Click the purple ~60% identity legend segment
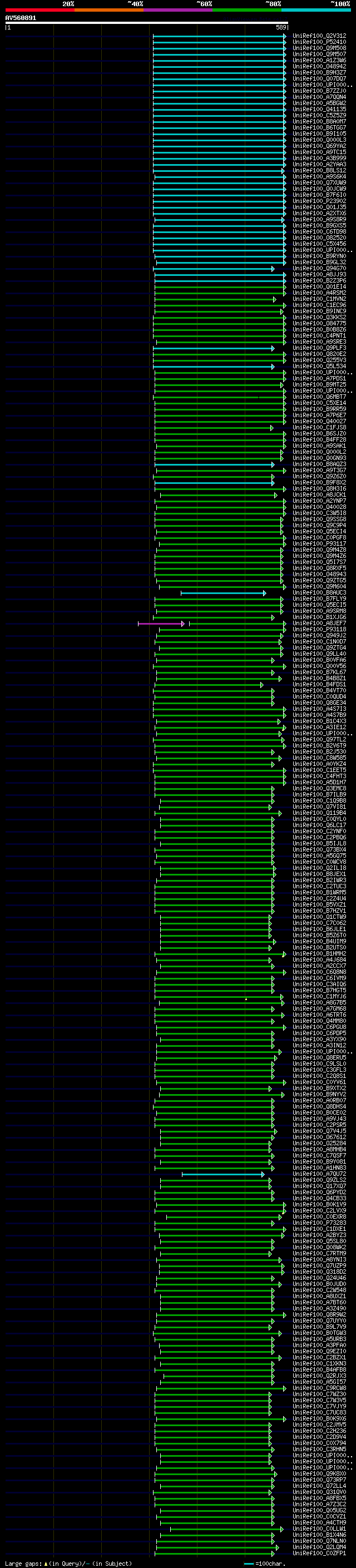Viewport: 356px width, 1568px height. [179, 10]
